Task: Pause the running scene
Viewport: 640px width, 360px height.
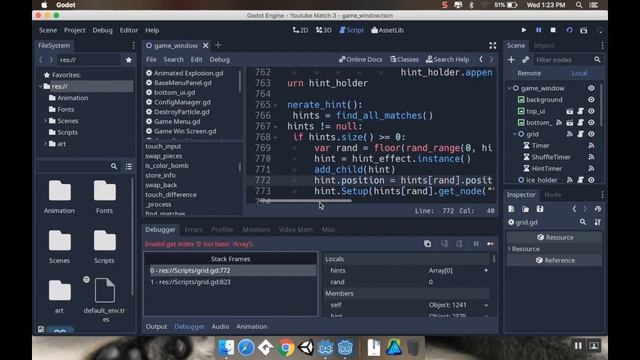Action: (538, 30)
